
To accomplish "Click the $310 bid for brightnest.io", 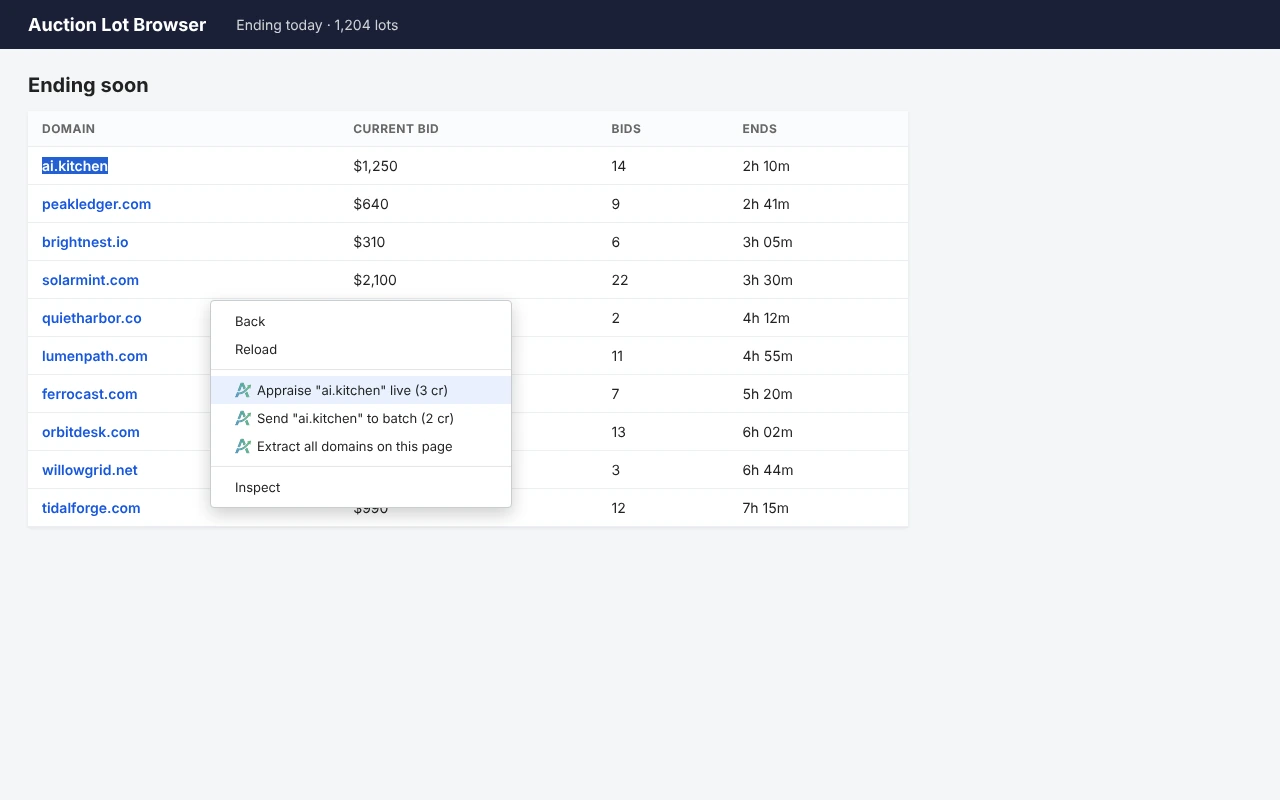I will click(369, 242).
